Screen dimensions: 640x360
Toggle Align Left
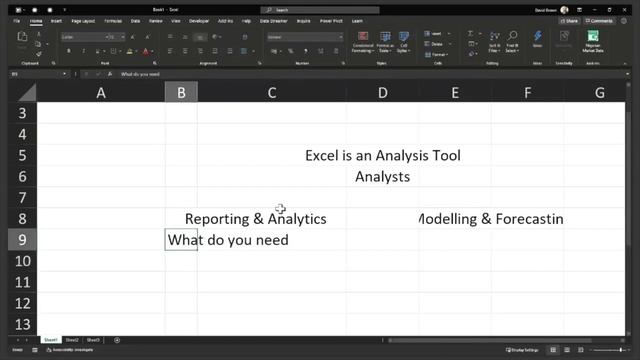pyautogui.click(x=170, y=51)
